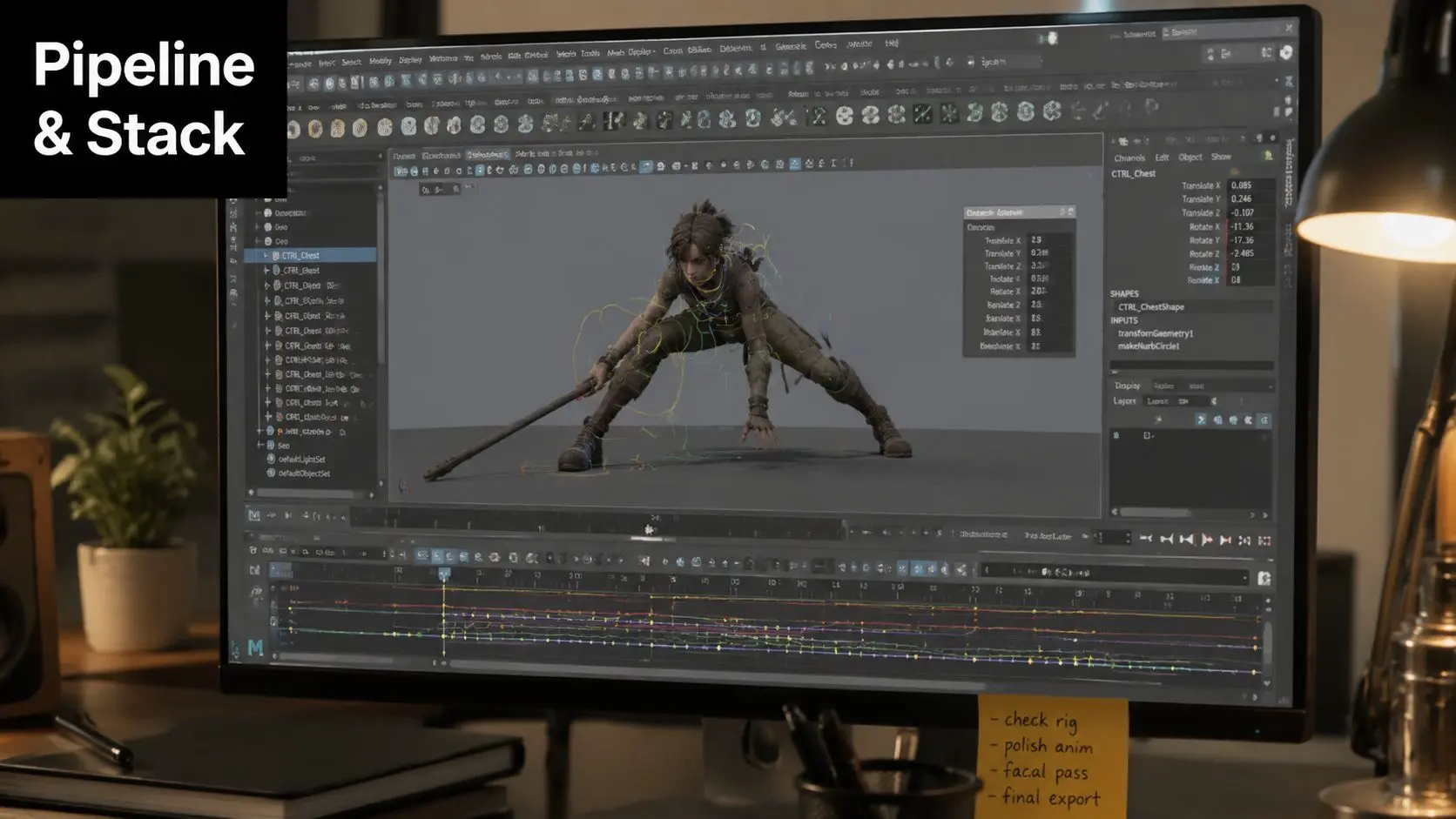Collapse the CTRL_Chest outliner arrow
This screenshot has width=1456, height=819.
point(265,255)
